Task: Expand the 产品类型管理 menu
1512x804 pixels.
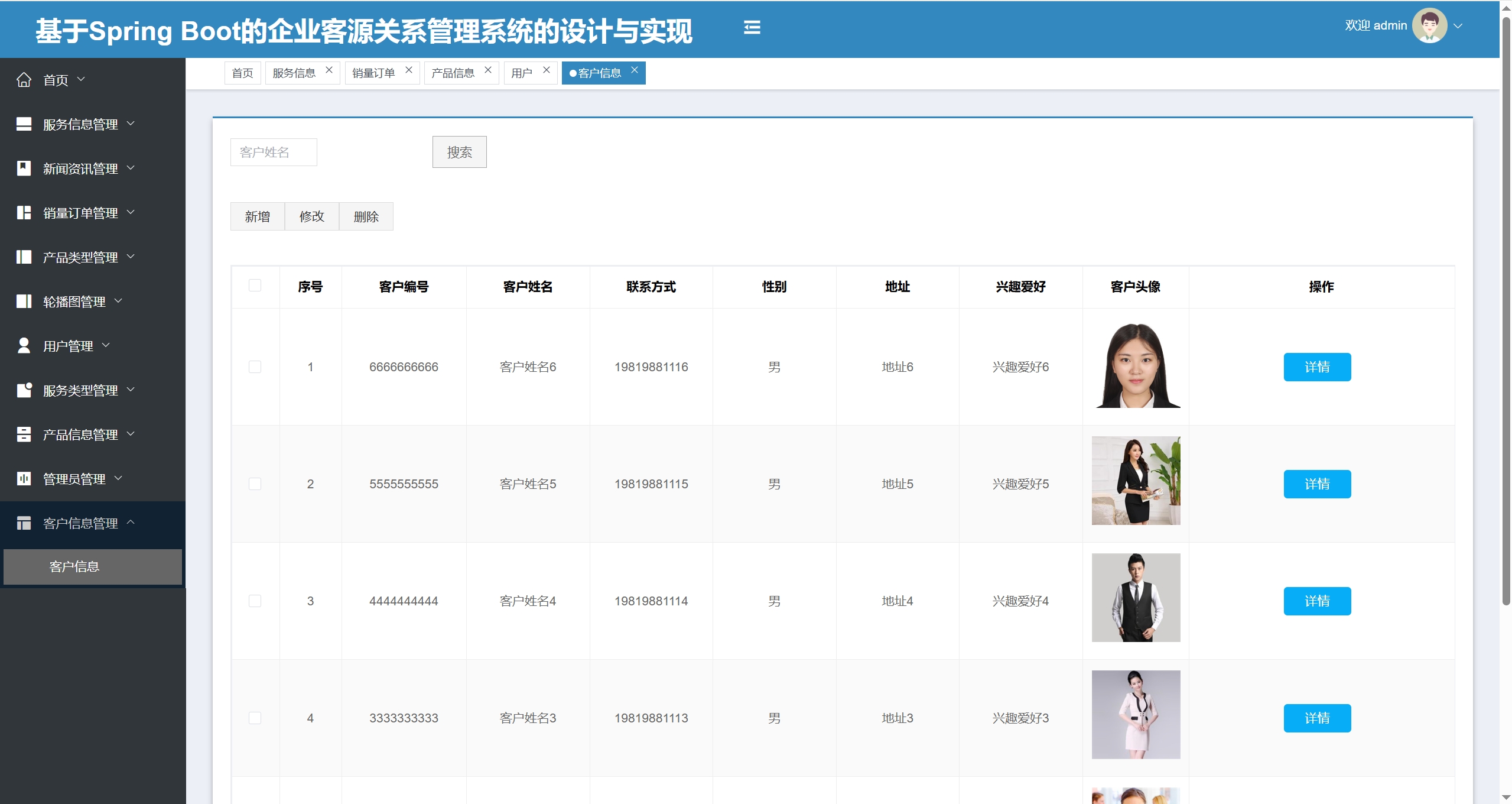Action: click(131, 257)
